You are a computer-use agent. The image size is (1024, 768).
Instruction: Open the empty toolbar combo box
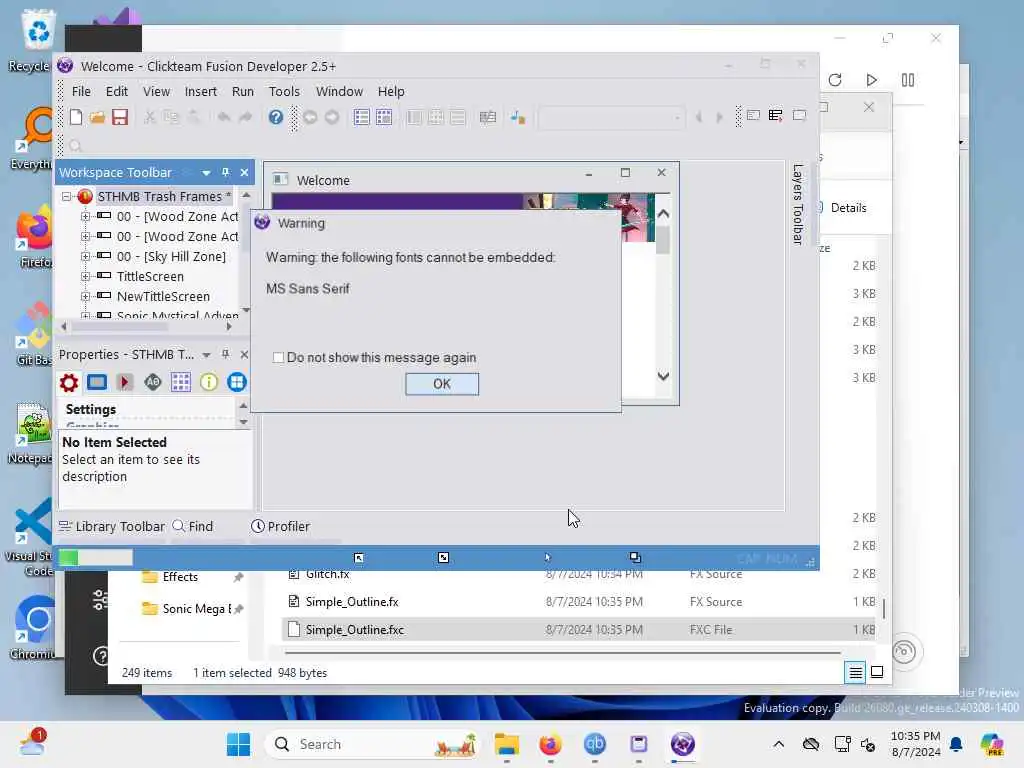click(611, 118)
